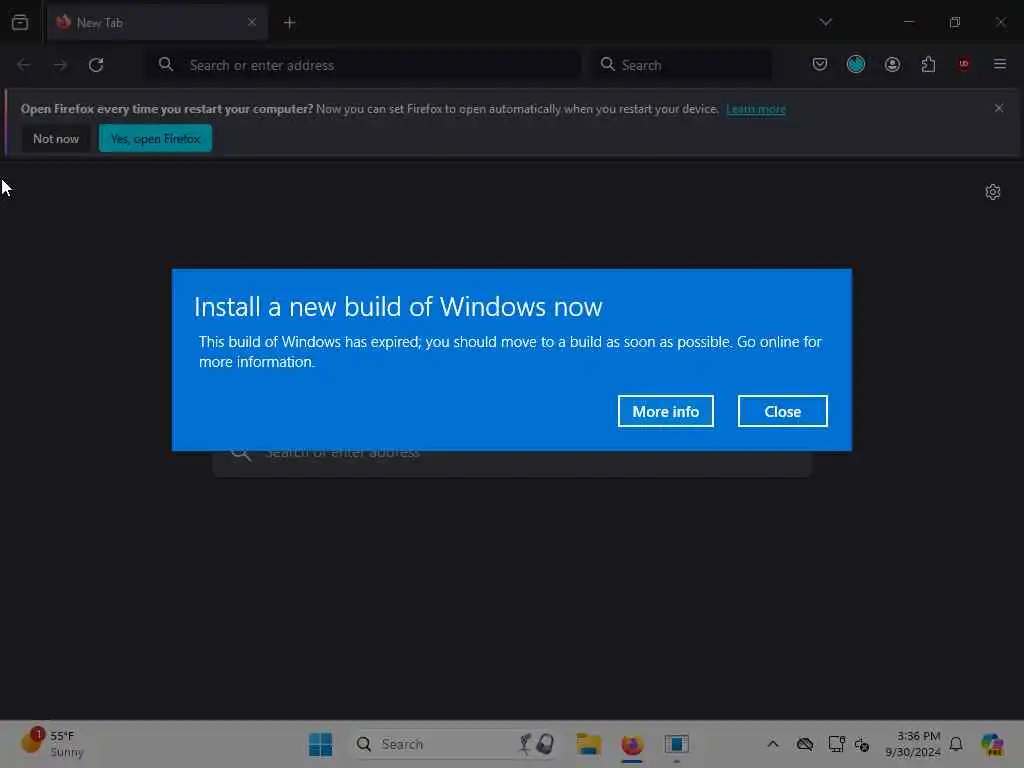Open the Windows Start menu
Image resolution: width=1024 pixels, height=768 pixels.
coord(320,744)
